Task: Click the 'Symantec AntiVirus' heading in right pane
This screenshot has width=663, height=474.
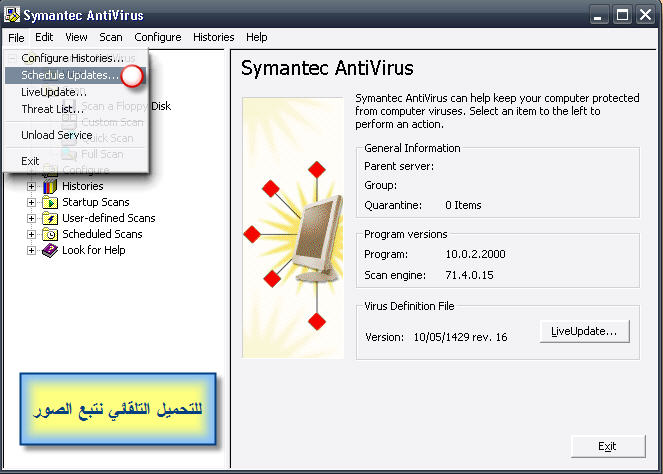Action: click(x=327, y=68)
